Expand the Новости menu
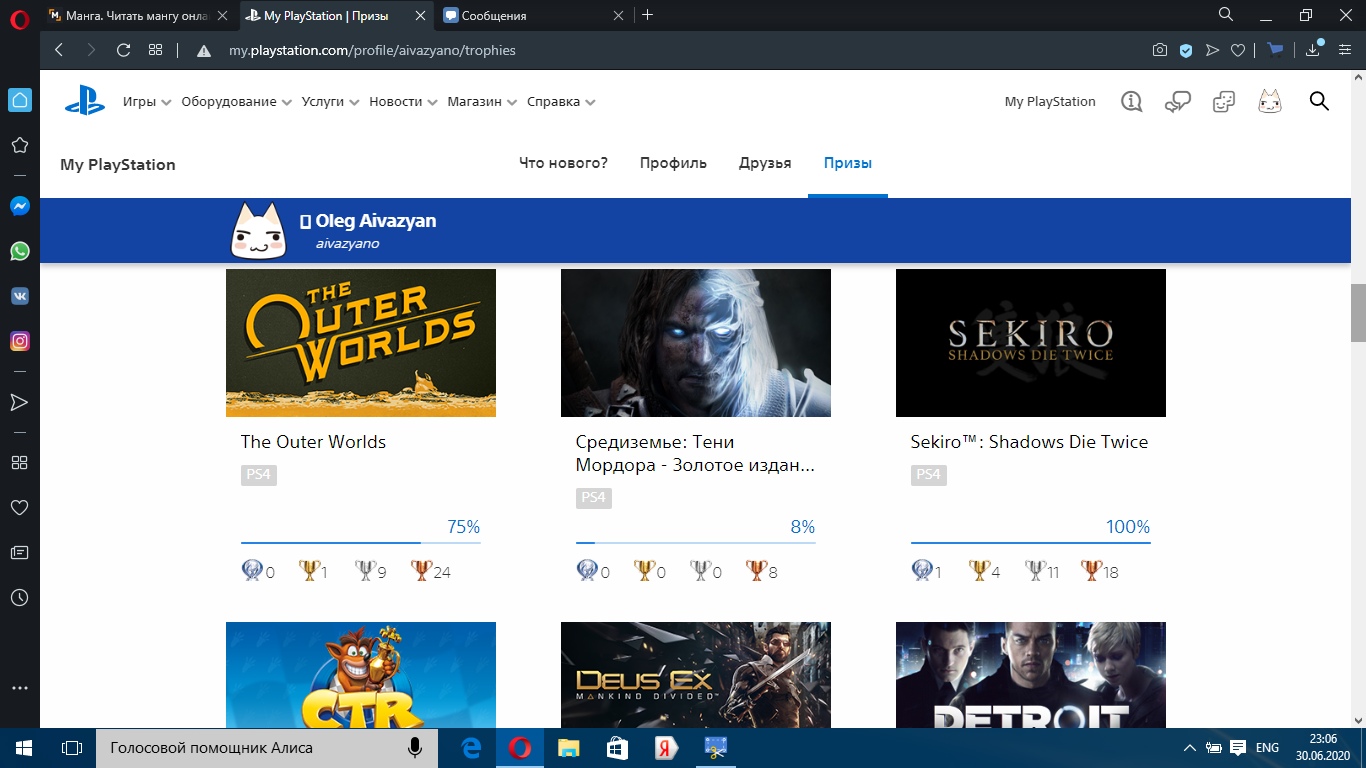The width and height of the screenshot is (1366, 768). (x=403, y=102)
